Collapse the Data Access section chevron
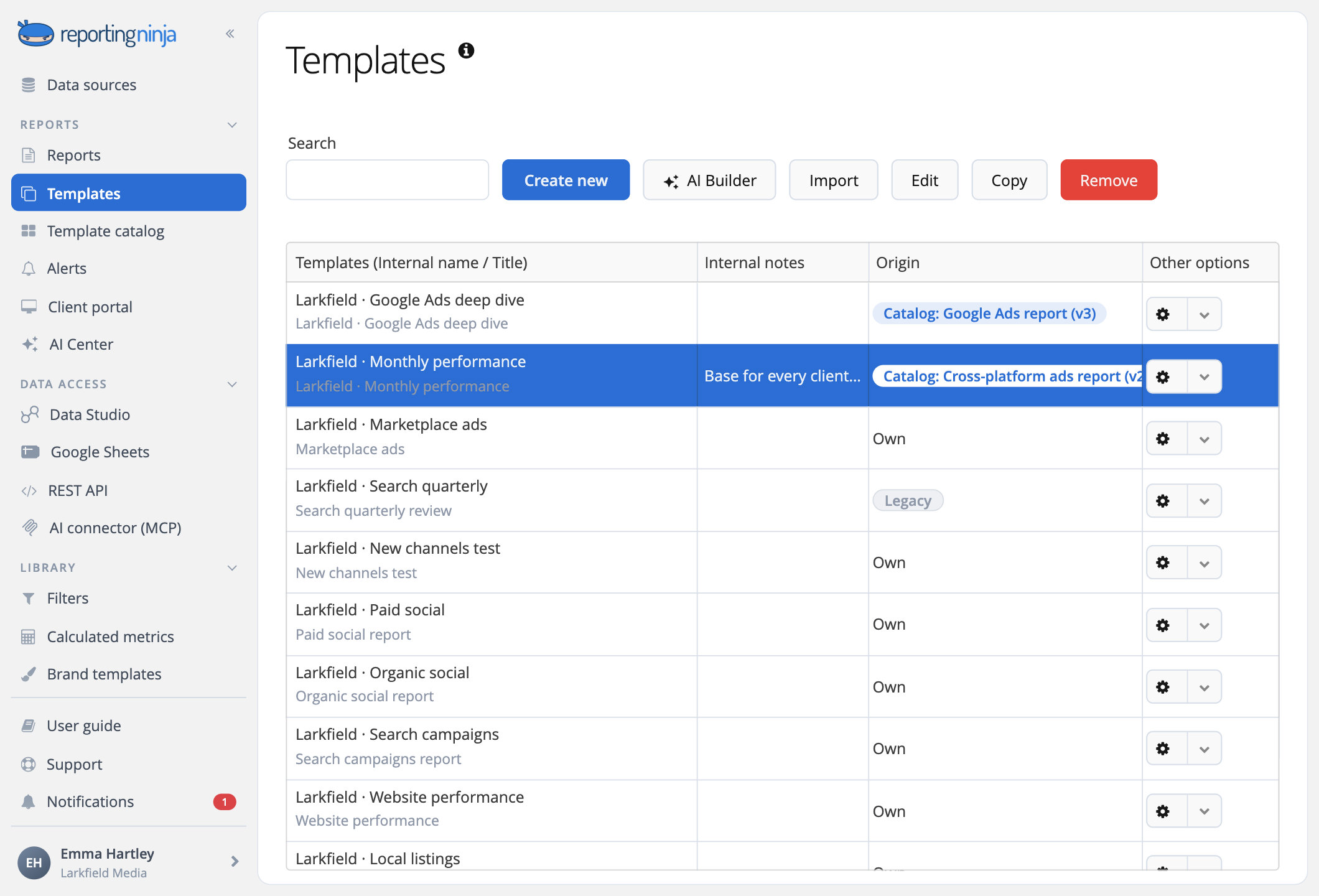1319x896 pixels. tap(232, 384)
